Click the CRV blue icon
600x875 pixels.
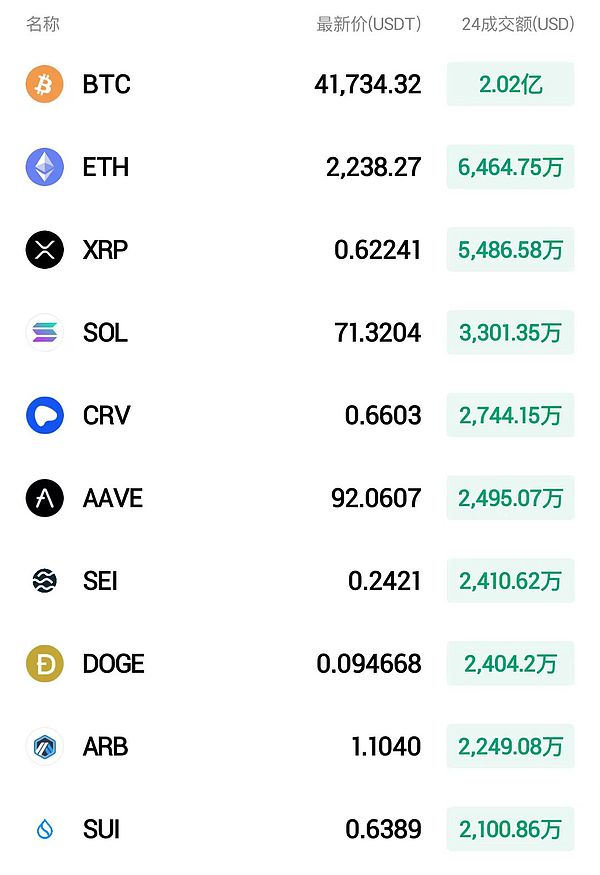44,415
